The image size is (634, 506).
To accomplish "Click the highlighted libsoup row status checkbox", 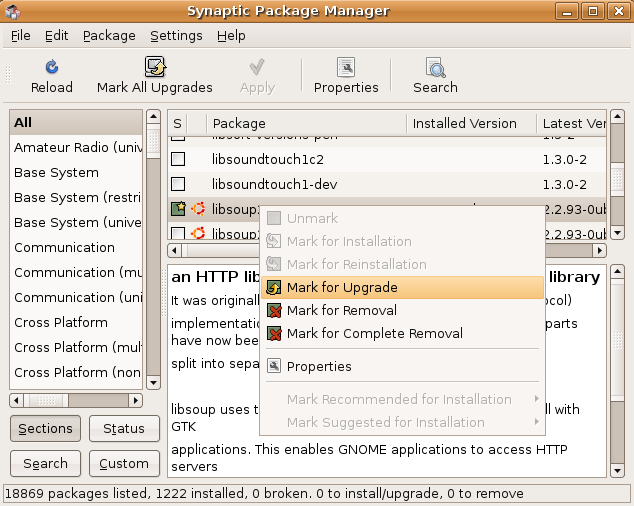I will [178, 209].
